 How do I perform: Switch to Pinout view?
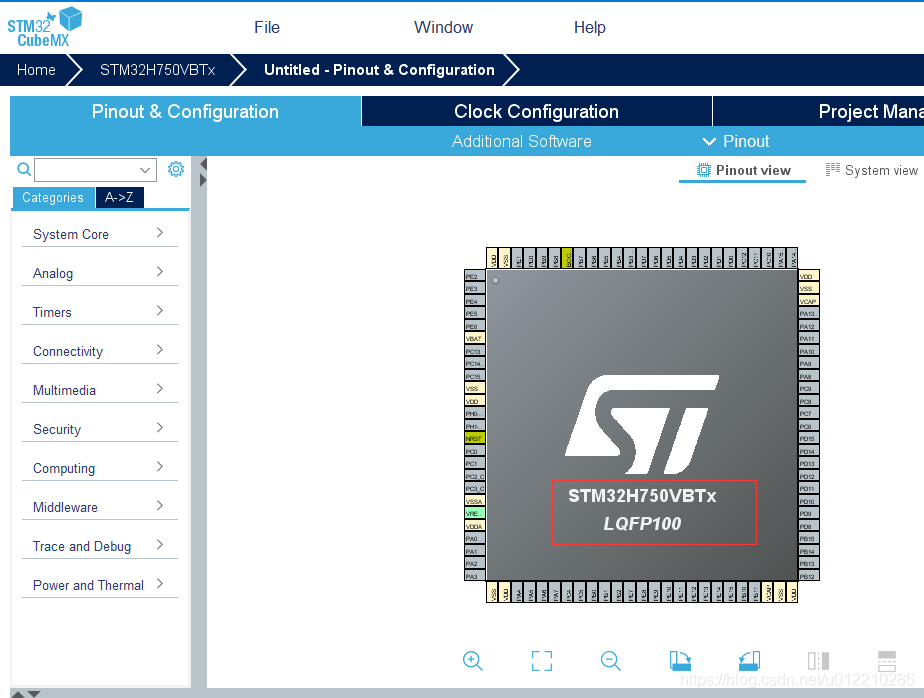click(x=742, y=170)
